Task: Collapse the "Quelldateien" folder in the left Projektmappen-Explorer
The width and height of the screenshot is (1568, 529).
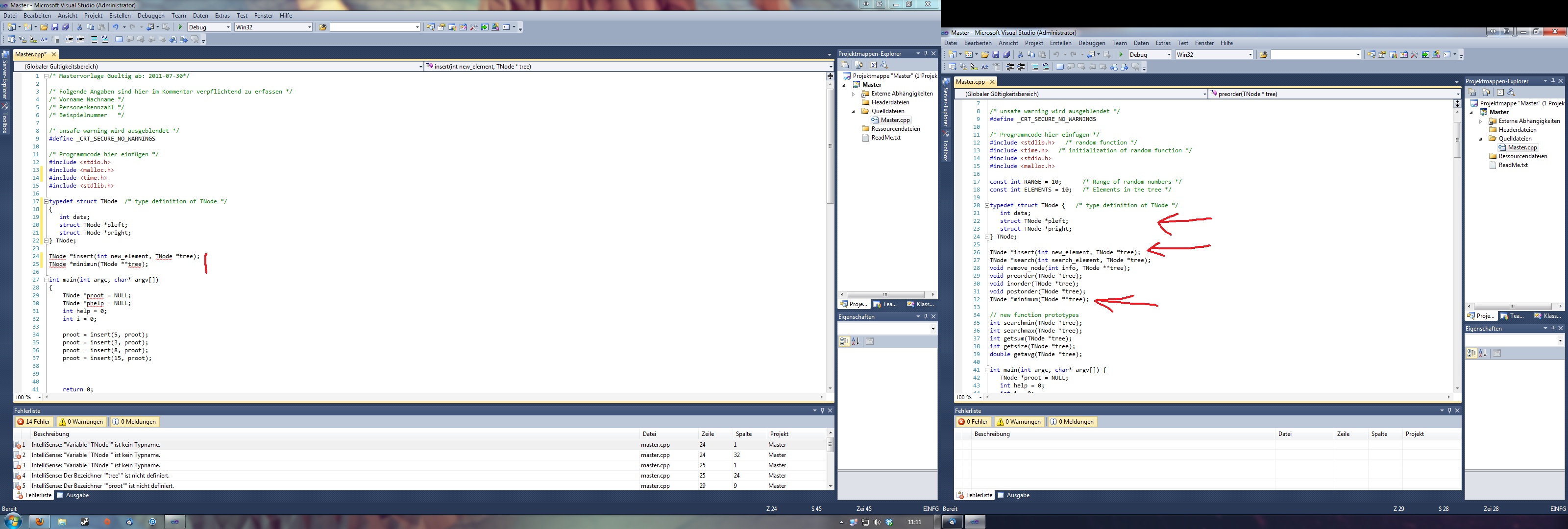Action: 854,112
